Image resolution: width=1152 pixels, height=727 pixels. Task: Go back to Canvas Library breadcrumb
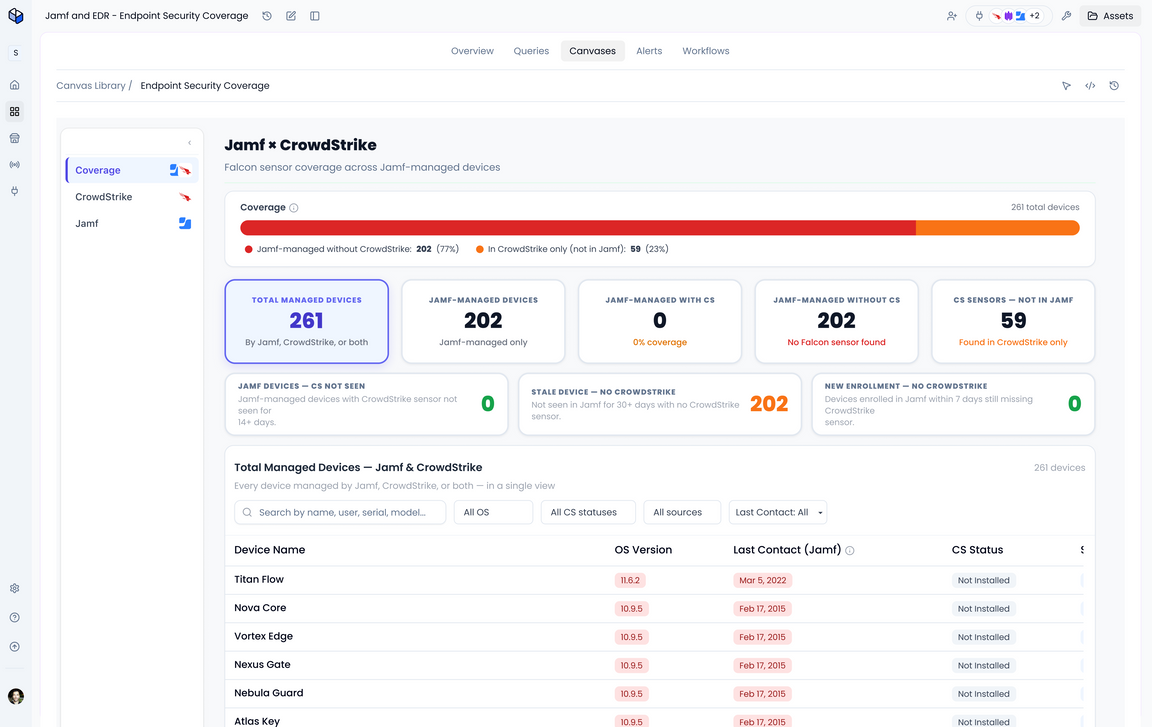[90, 85]
